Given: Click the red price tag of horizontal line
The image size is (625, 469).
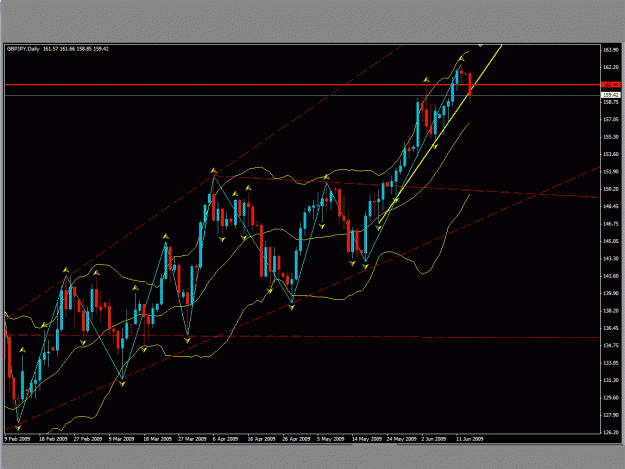Looking at the screenshot, I should click(611, 84).
